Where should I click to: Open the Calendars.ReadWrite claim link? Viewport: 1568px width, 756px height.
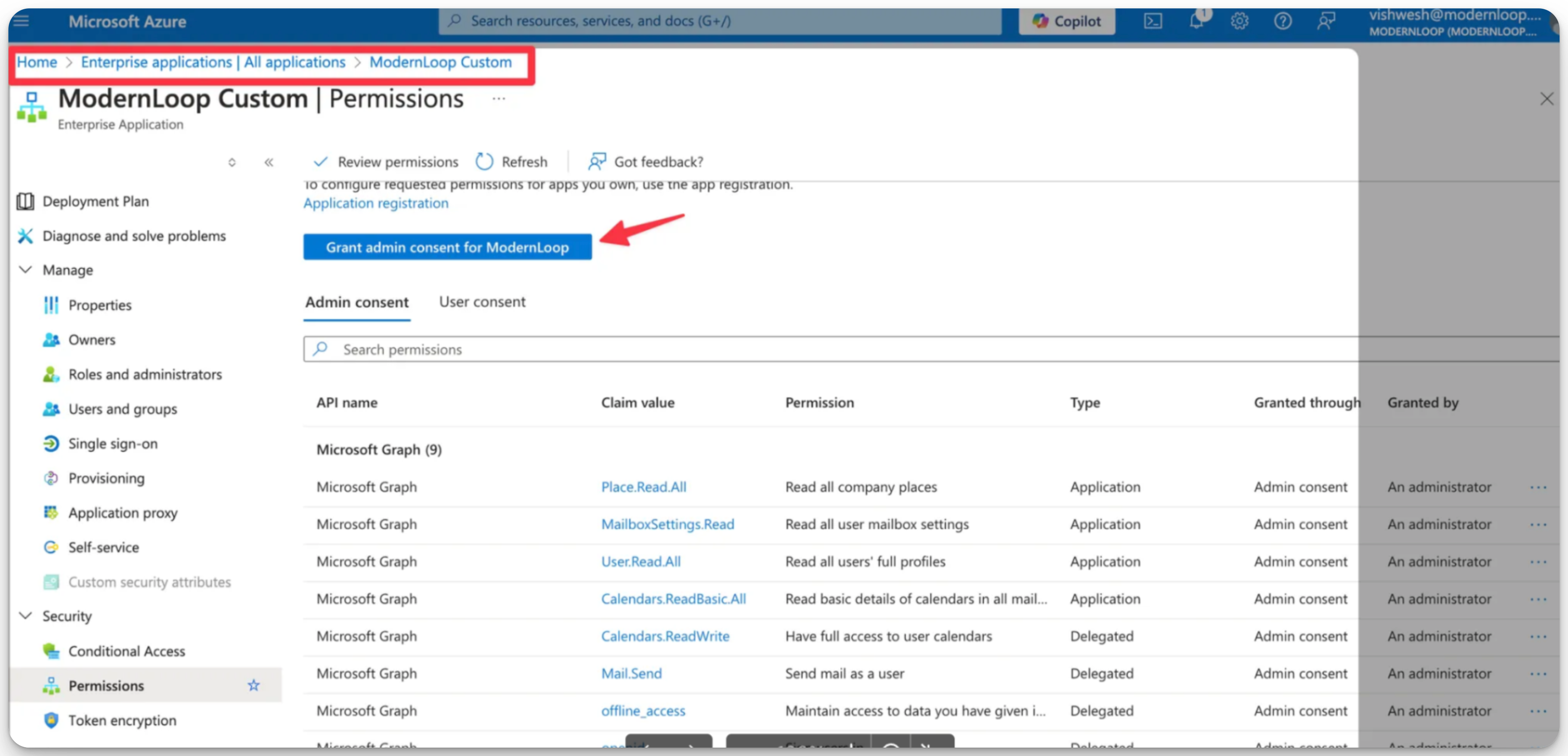tap(665, 636)
